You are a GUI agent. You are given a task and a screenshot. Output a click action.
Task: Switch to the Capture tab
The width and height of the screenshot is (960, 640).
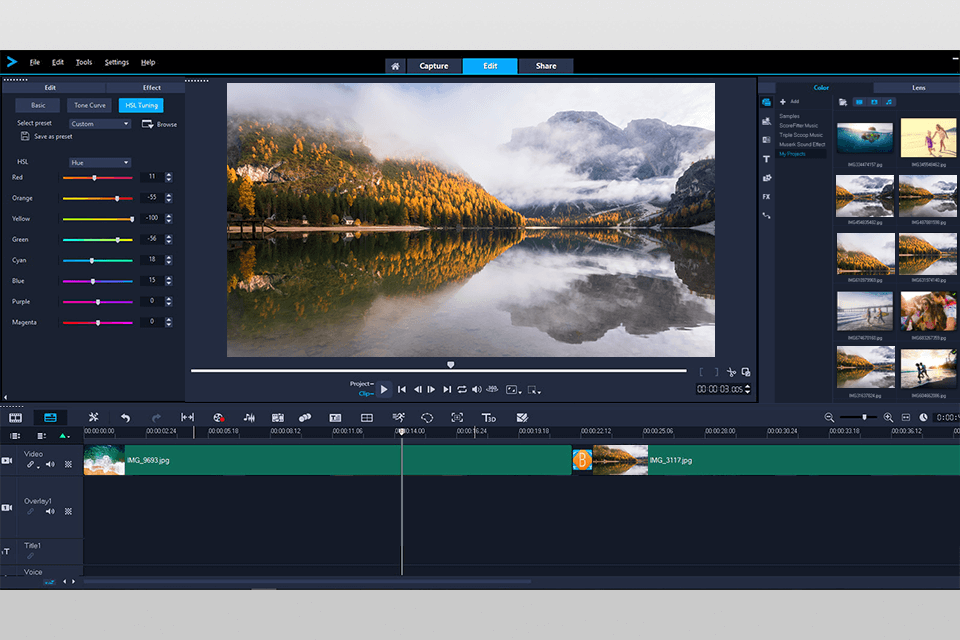click(x=434, y=66)
